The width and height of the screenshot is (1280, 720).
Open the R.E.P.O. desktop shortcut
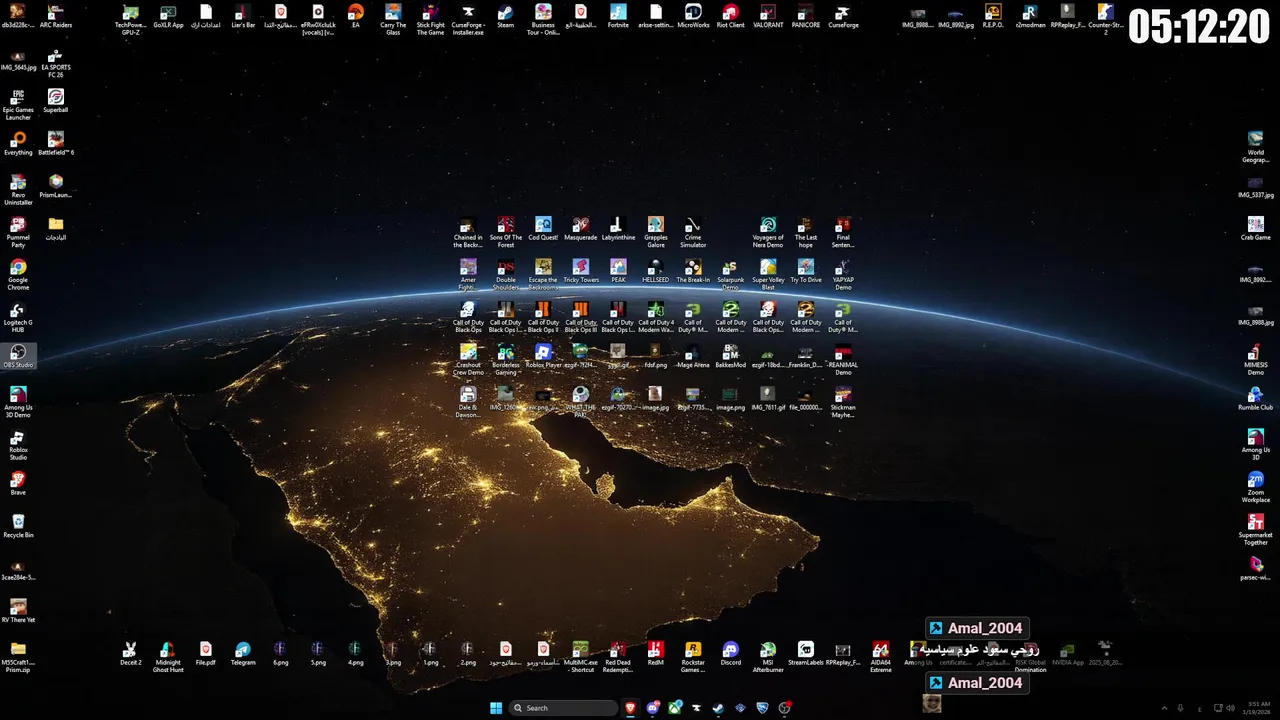[993, 16]
